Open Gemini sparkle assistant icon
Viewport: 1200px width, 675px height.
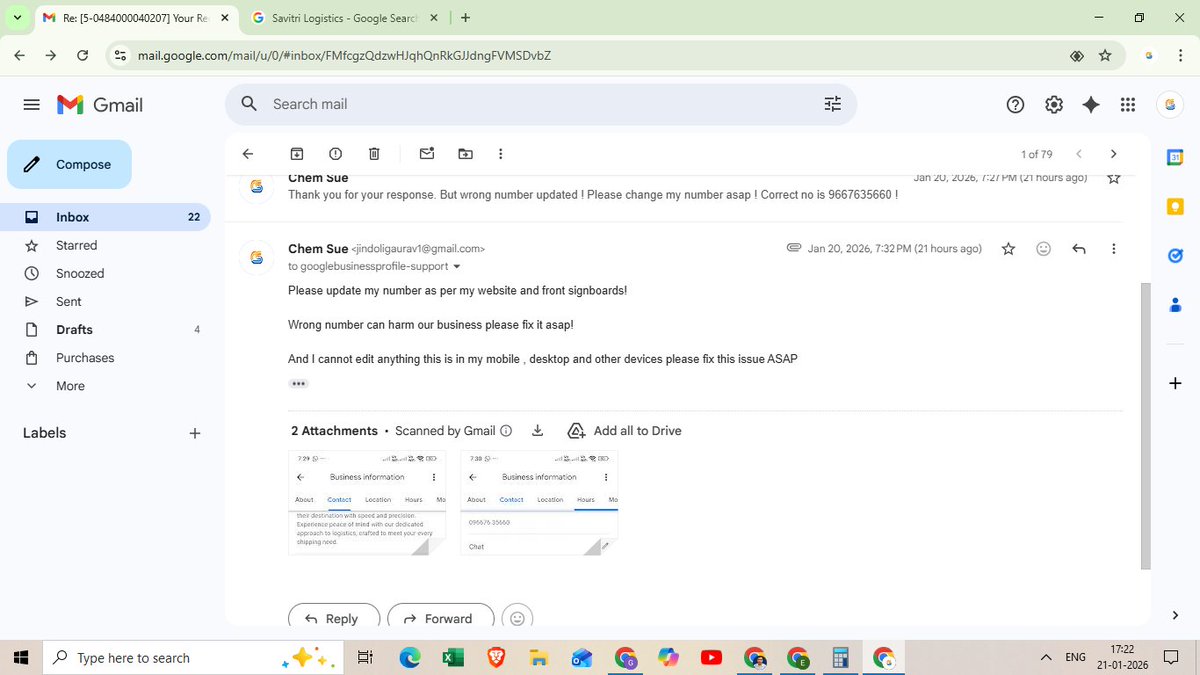point(1091,104)
